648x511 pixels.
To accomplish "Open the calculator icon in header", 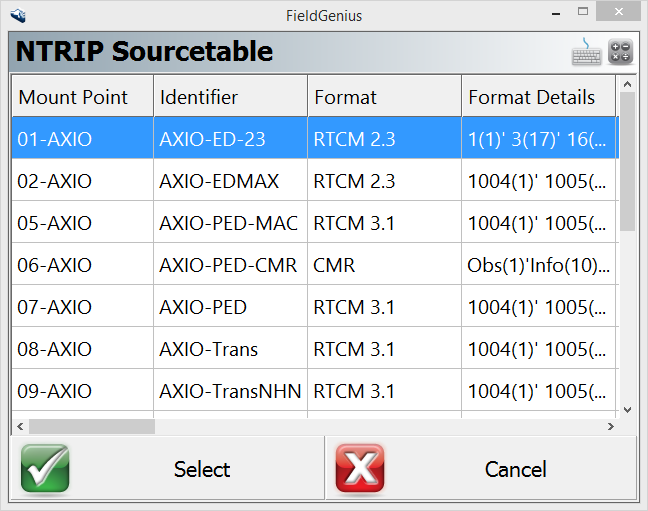I will tap(620, 52).
